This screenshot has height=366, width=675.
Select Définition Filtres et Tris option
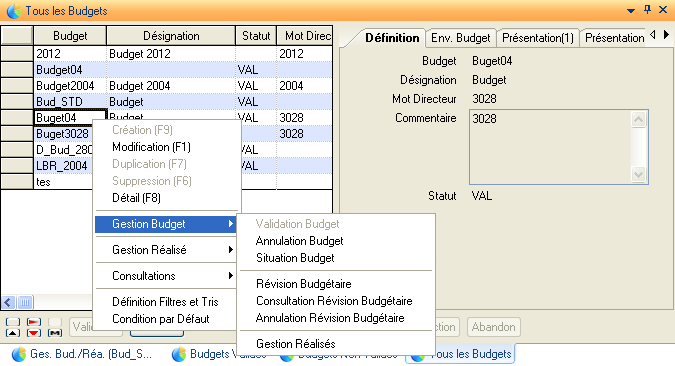pyautogui.click(x=165, y=302)
